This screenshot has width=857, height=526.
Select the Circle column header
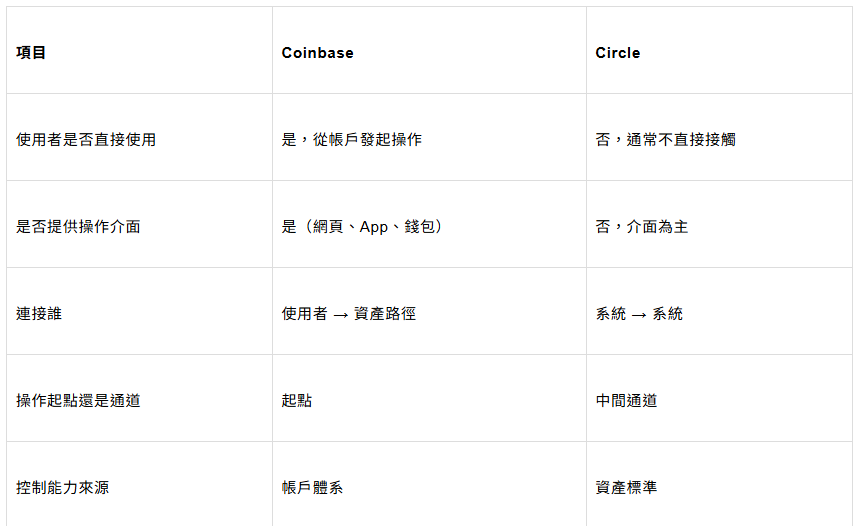click(617, 53)
